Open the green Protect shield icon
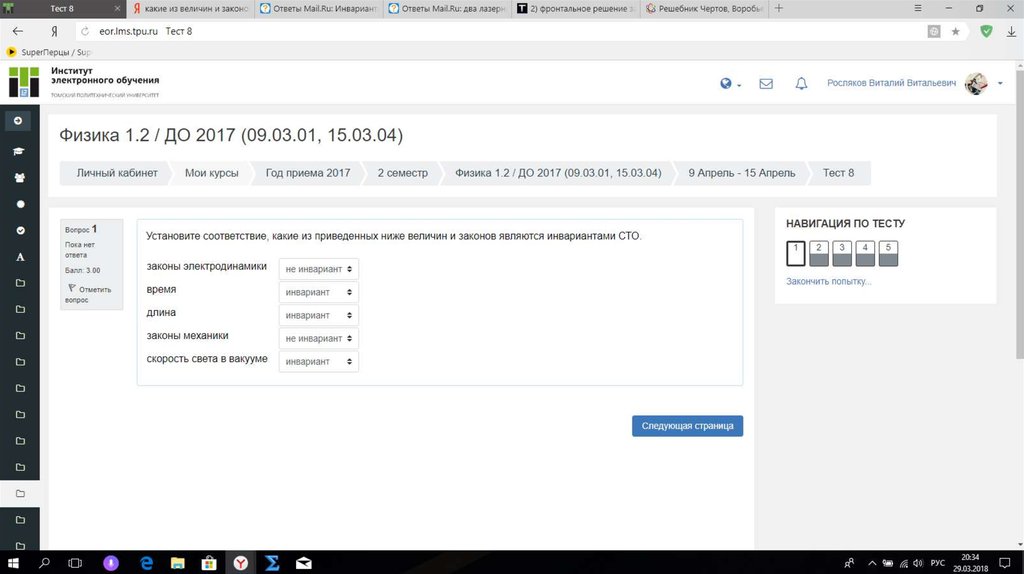This screenshot has height=574, width=1024. (x=986, y=31)
